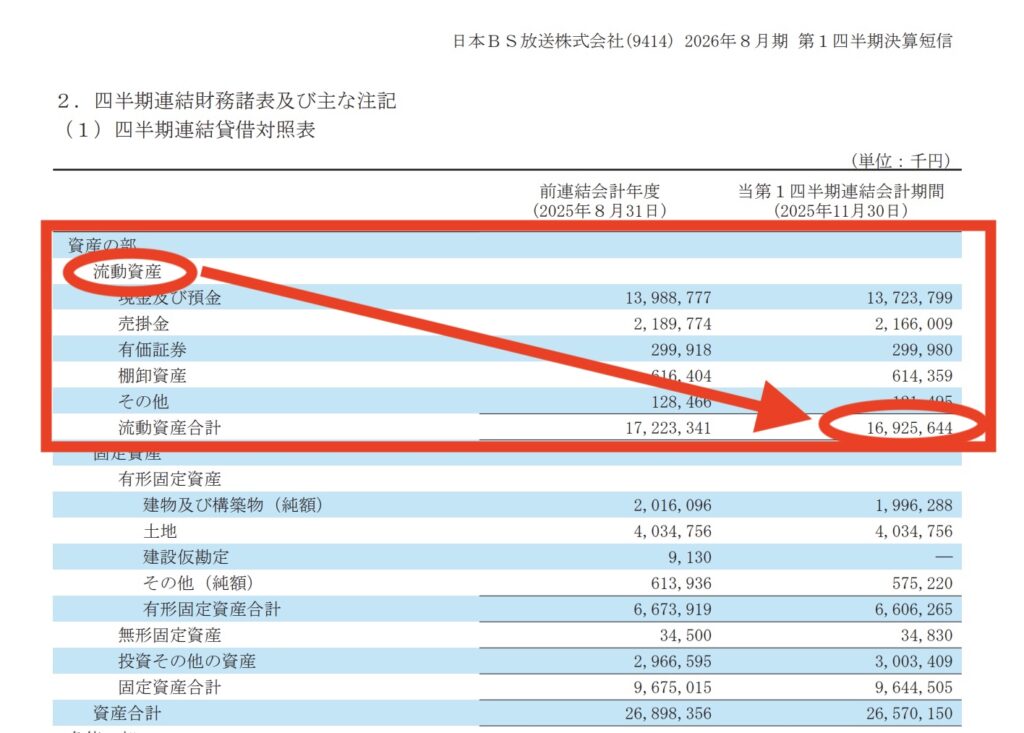Select the 建物及び構築物（純額） label
This screenshot has height=733, width=1024.
(232, 506)
